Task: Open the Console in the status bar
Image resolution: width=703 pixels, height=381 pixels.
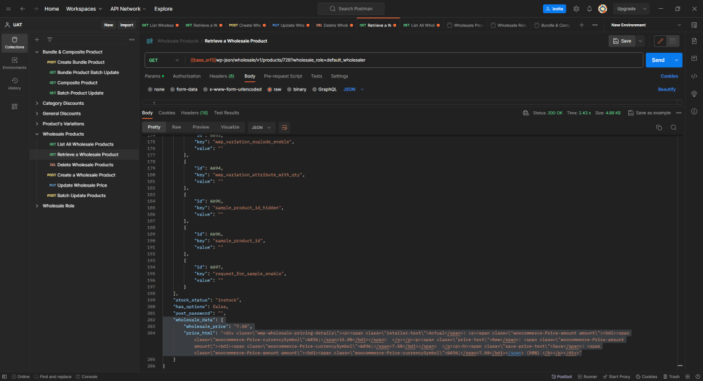Action: (87, 377)
